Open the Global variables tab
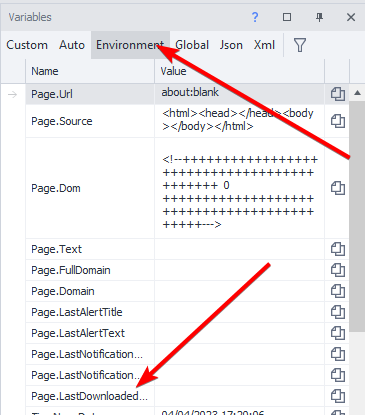Screen dimensions: 365x415 coord(192,45)
